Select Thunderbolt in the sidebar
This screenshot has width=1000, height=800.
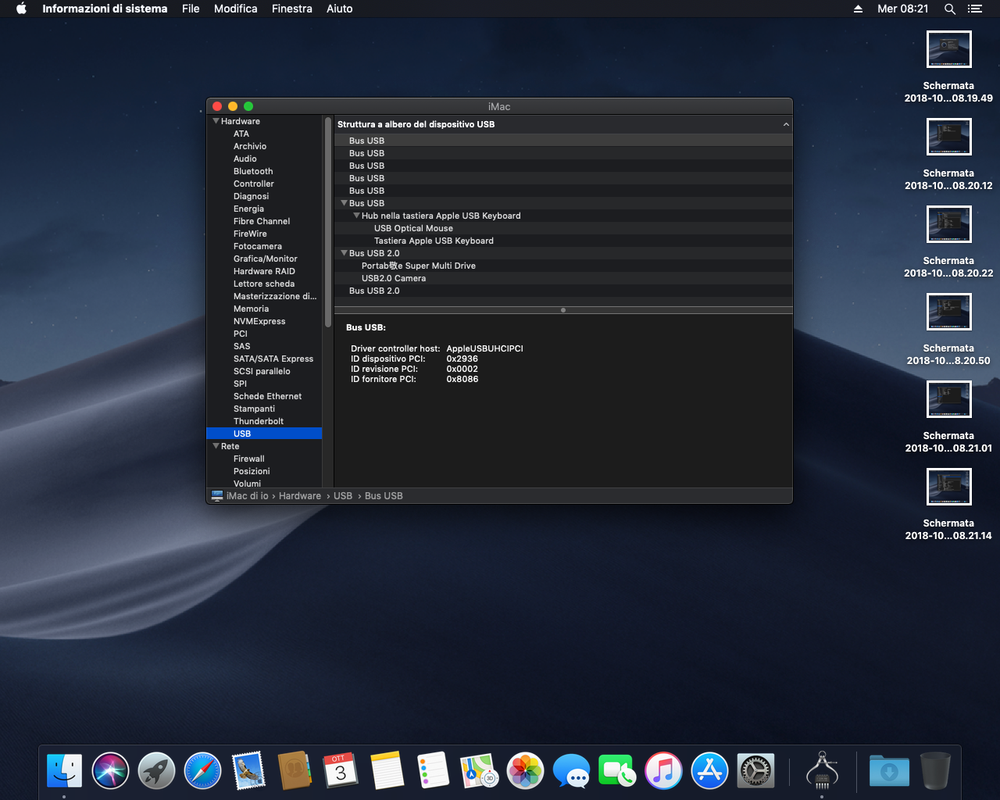[258, 421]
